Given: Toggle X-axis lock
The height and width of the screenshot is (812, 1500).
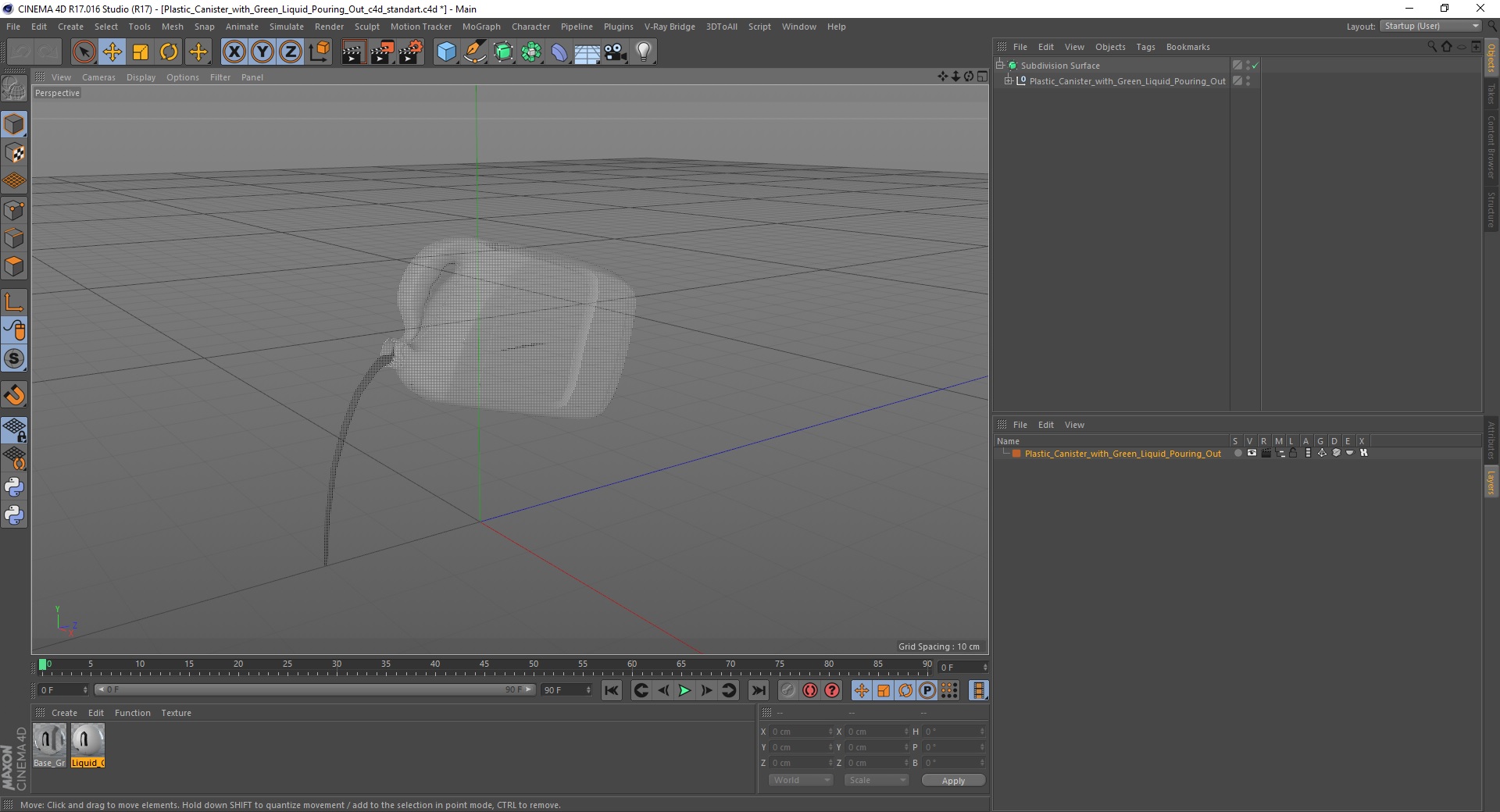Looking at the screenshot, I should point(234,52).
